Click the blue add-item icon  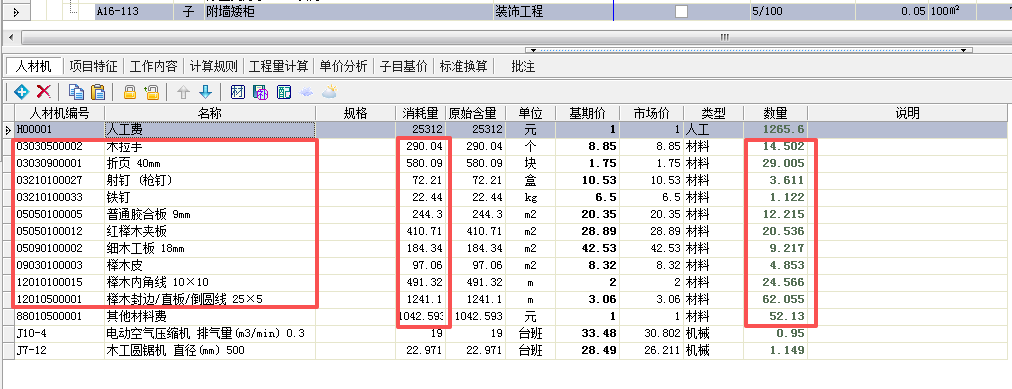22,92
